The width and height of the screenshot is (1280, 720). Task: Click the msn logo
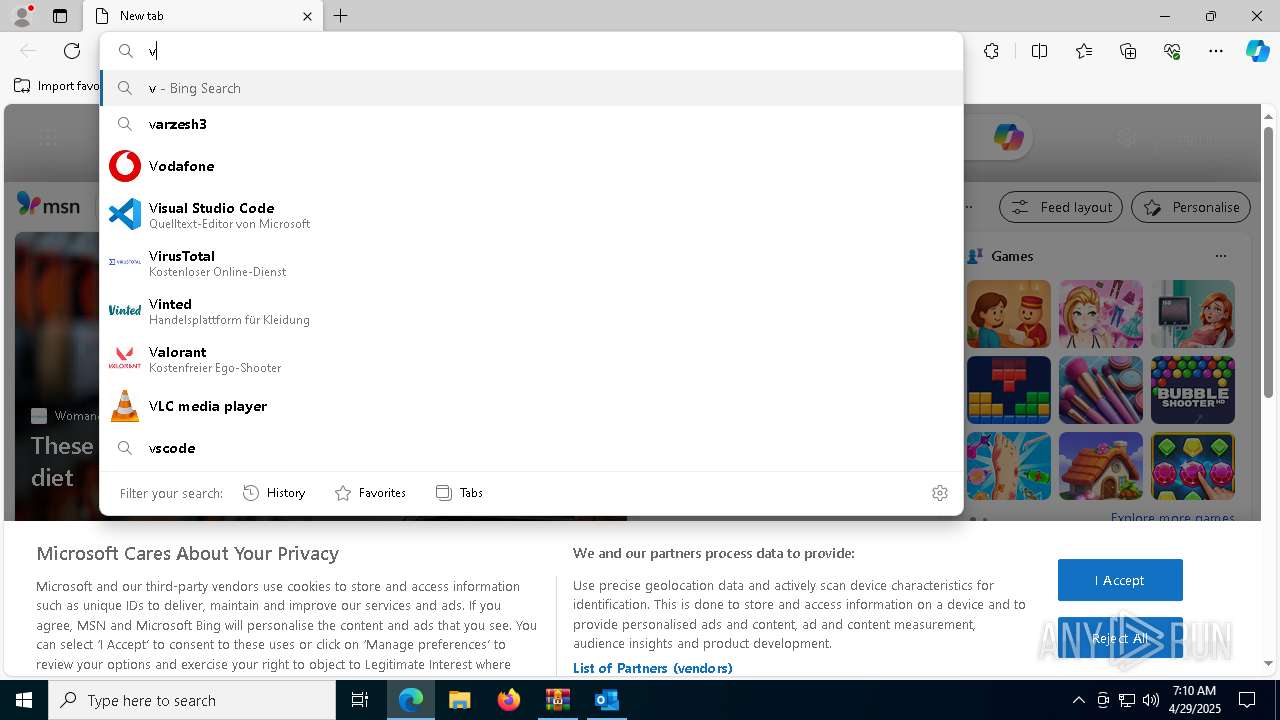tap(49, 205)
